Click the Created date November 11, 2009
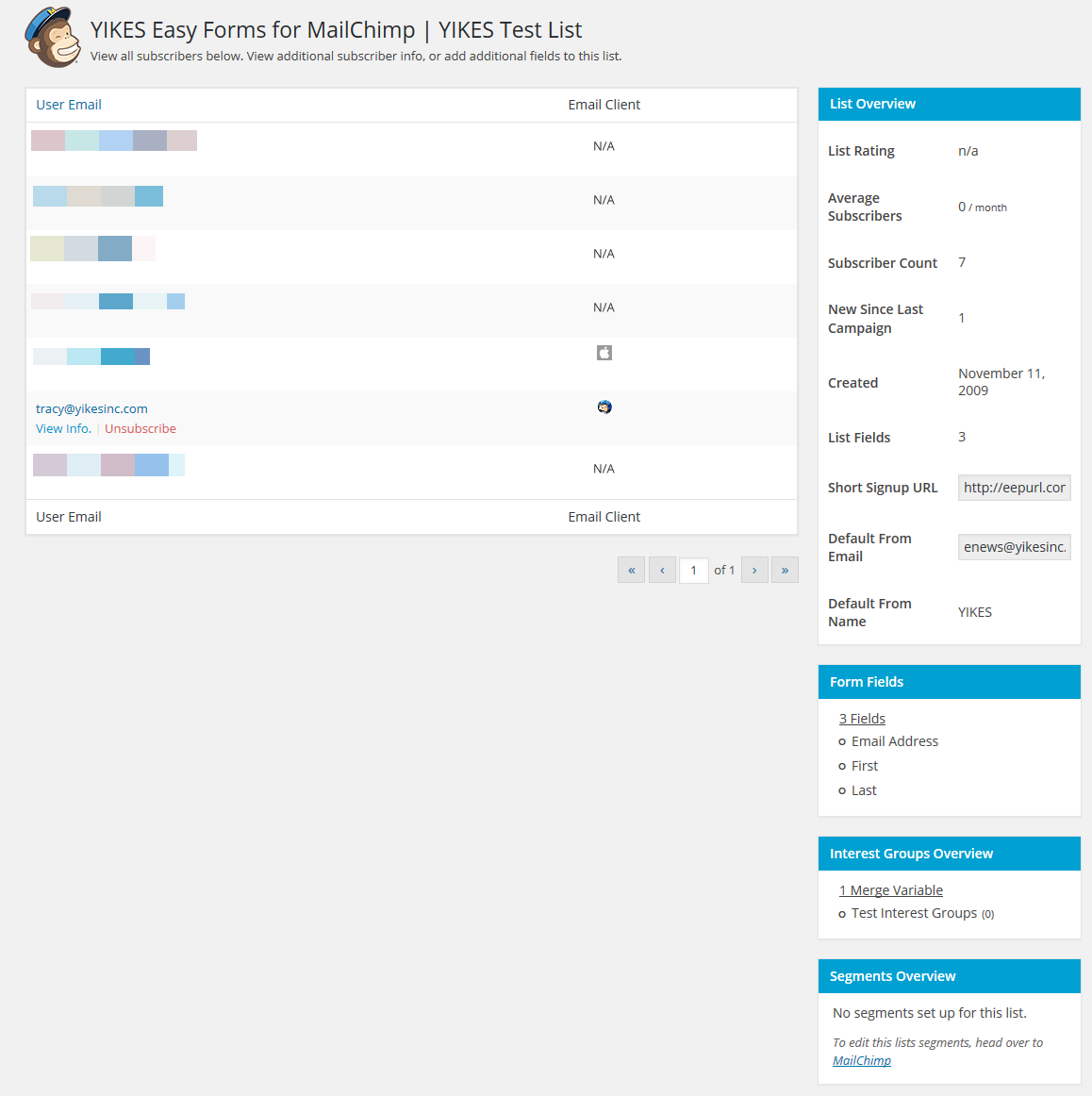 (x=1001, y=382)
